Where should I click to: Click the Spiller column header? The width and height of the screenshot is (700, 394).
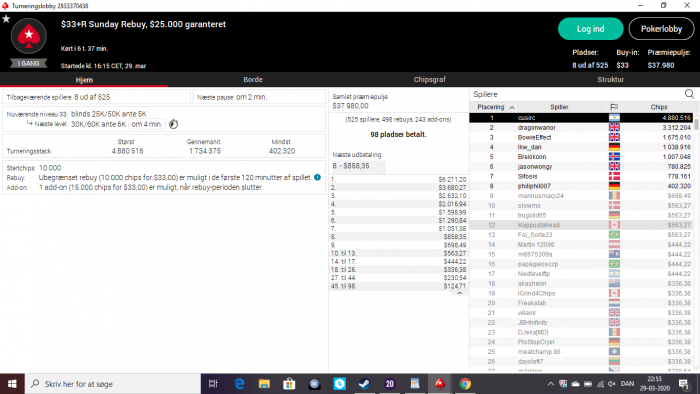559,107
